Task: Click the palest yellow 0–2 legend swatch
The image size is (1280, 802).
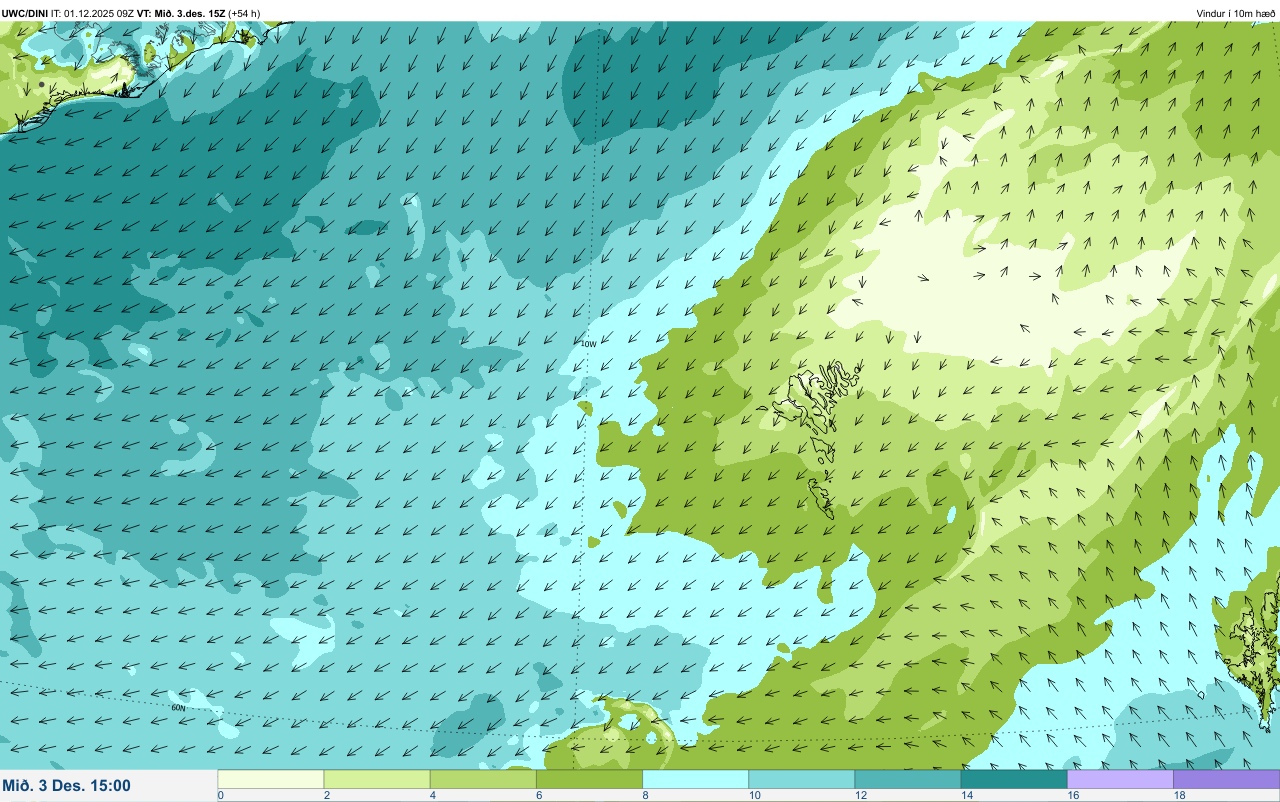Action: pyautogui.click(x=271, y=779)
